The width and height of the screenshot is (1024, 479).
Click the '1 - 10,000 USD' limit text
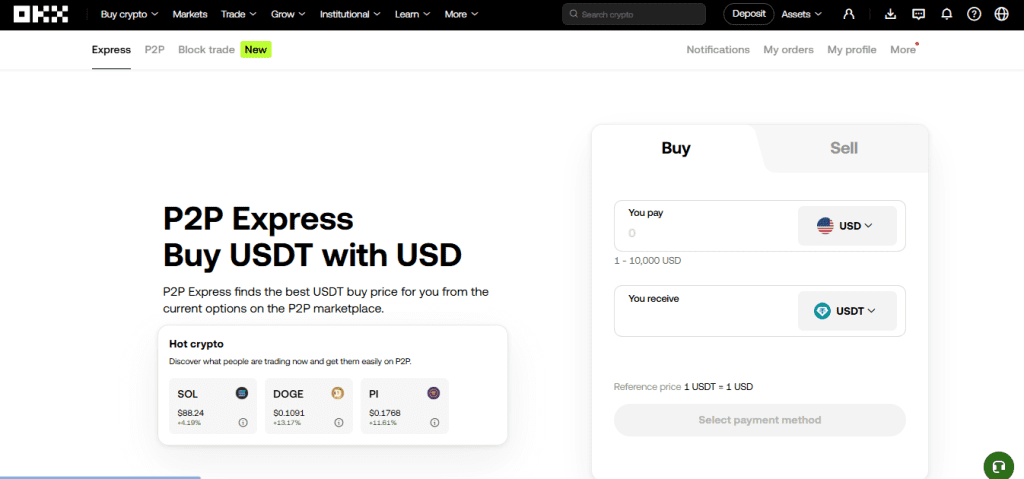coord(647,261)
